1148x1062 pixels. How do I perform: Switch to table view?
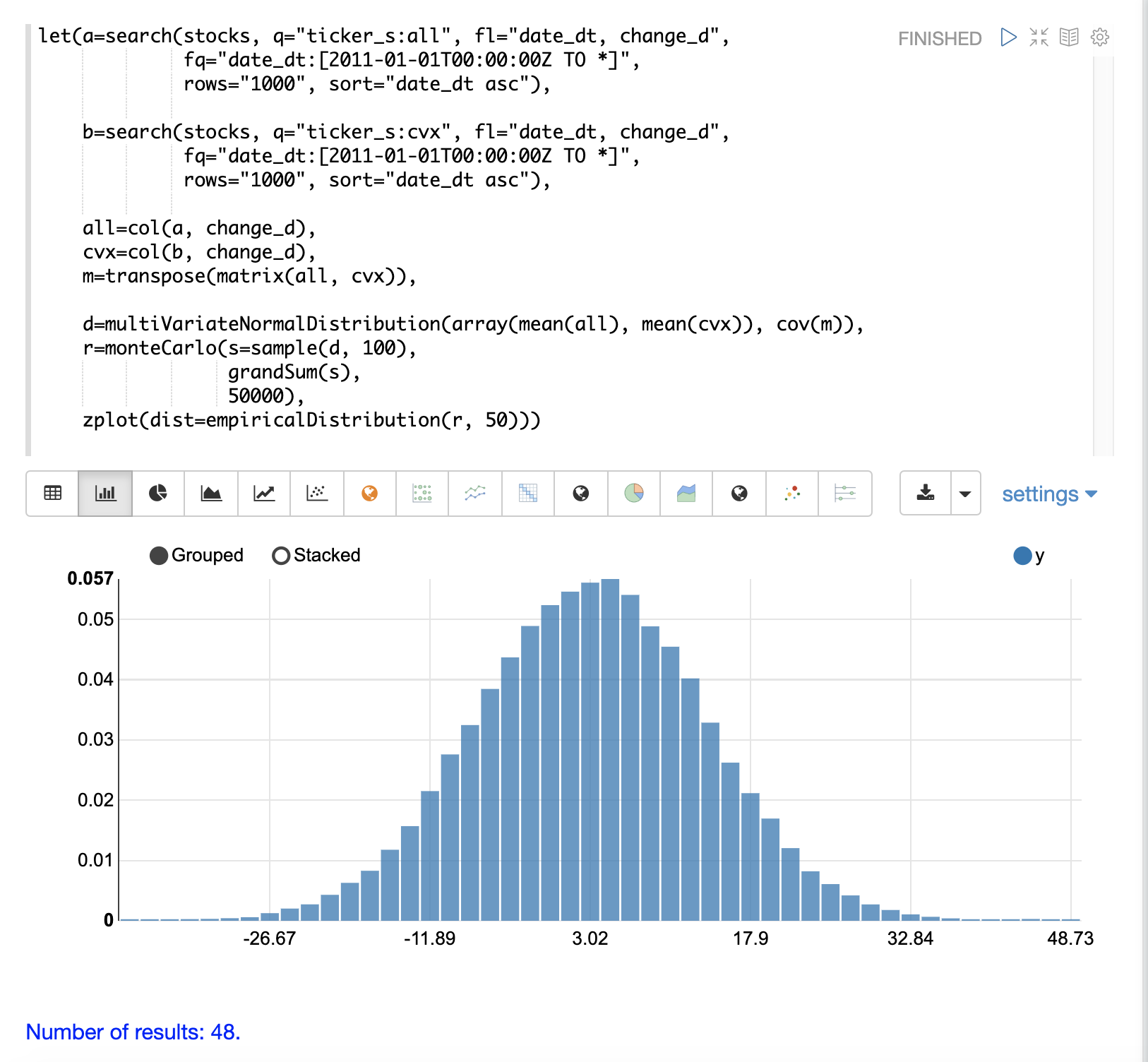pyautogui.click(x=53, y=494)
